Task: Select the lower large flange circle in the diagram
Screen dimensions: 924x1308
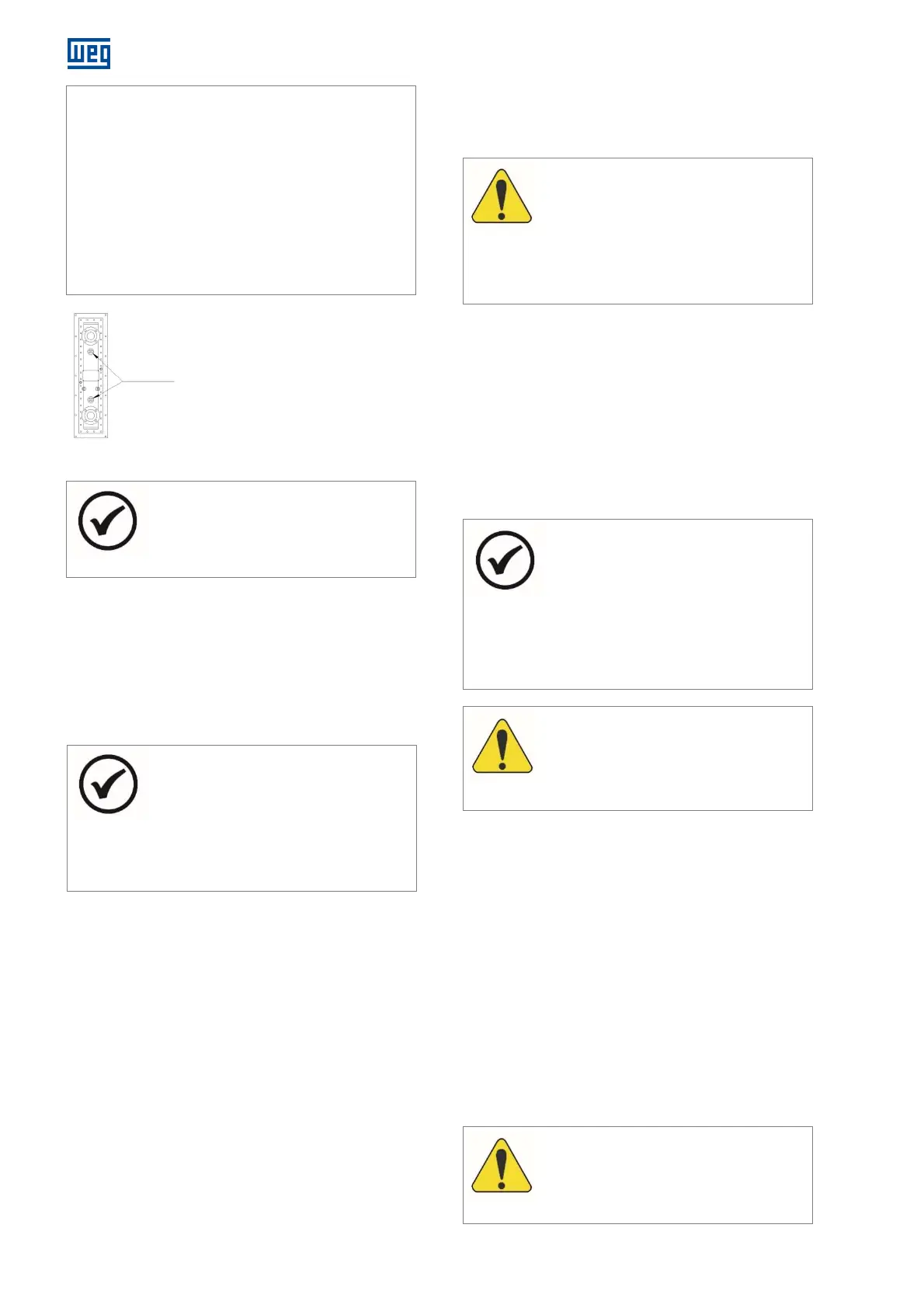Action: [91, 416]
